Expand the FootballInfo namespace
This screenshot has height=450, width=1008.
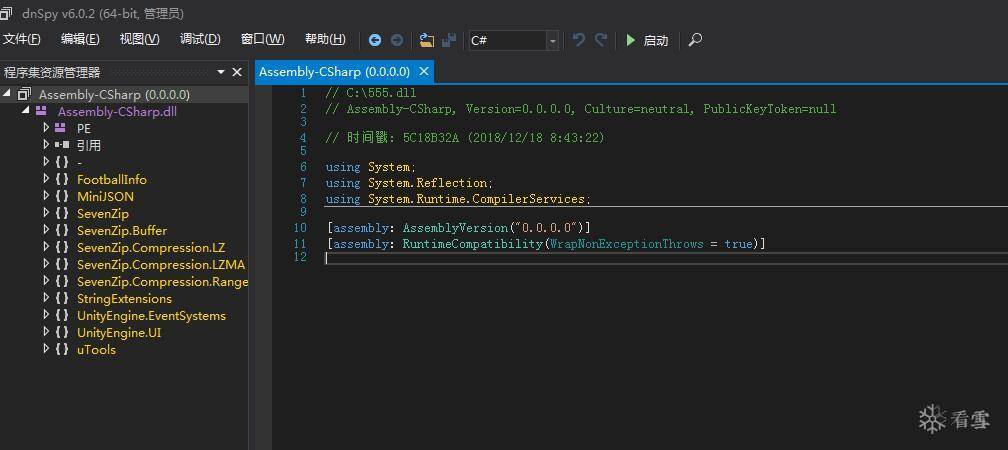coord(46,179)
